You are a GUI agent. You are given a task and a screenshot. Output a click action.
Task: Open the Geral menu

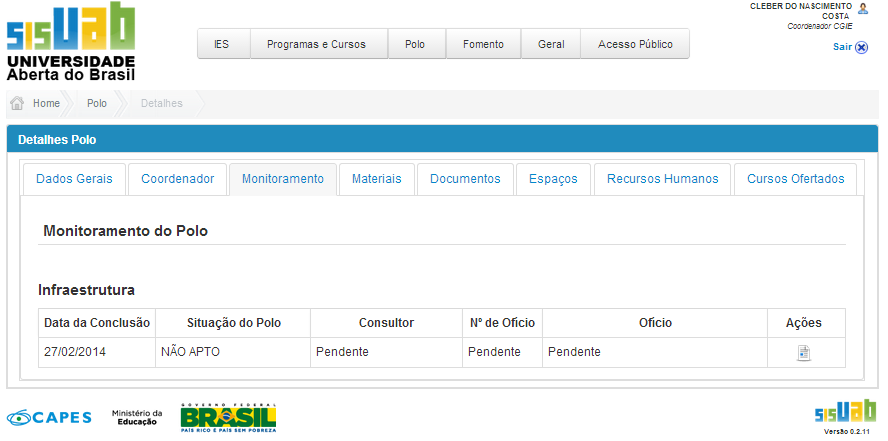coord(551,44)
